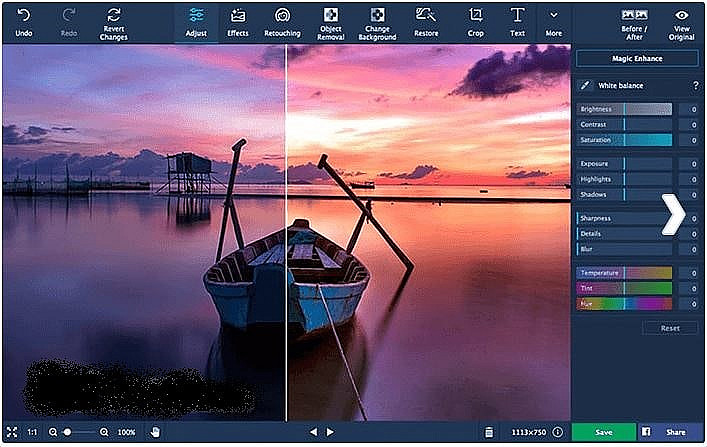Adjust the Details slider
This screenshot has width=707, height=447.
[x=624, y=234]
